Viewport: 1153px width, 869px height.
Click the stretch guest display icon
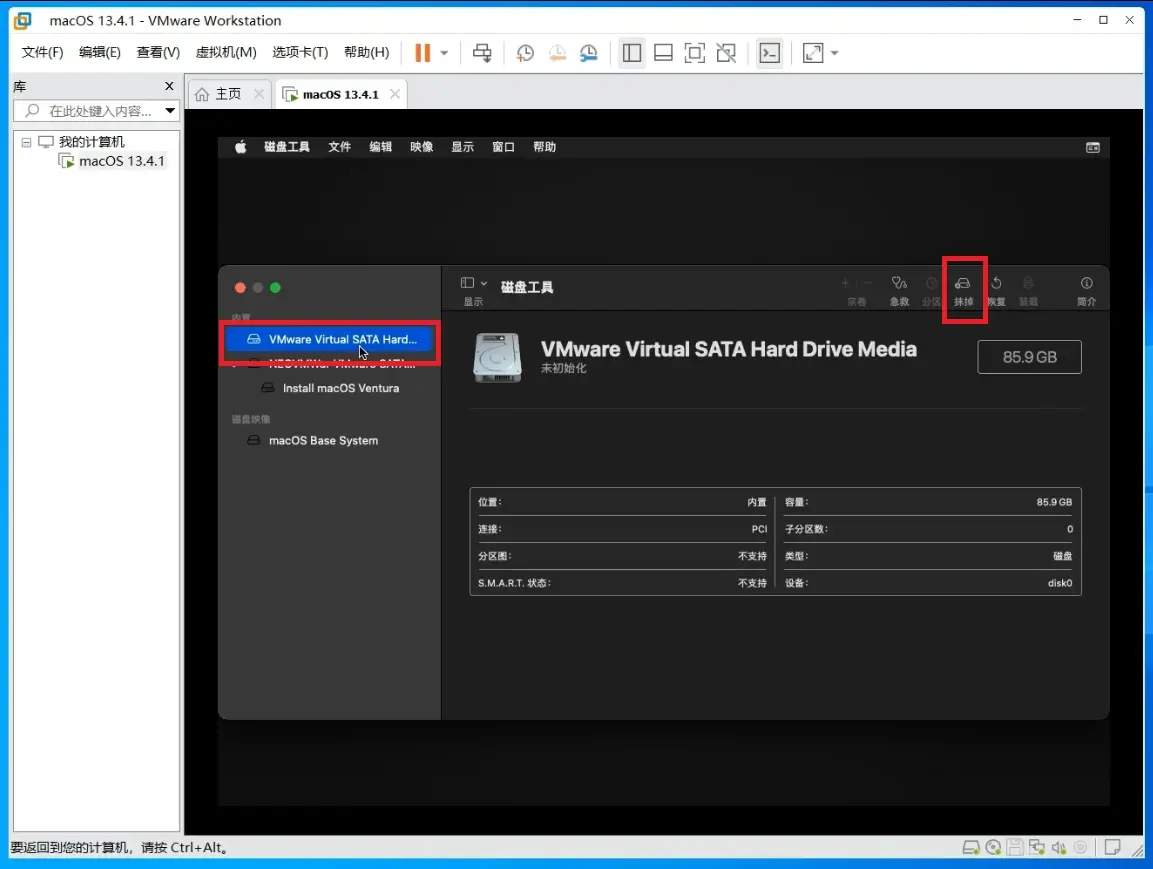click(x=813, y=53)
